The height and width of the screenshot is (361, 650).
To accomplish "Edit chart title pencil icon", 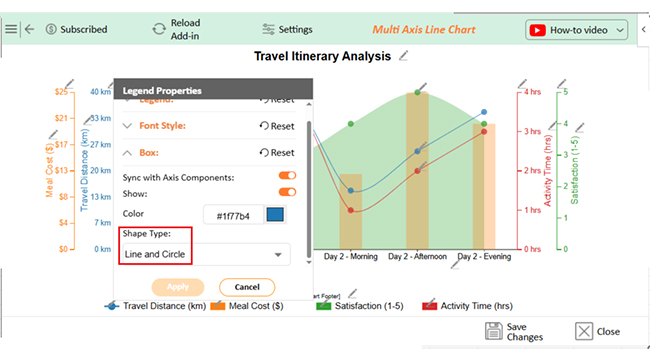I will (403, 56).
